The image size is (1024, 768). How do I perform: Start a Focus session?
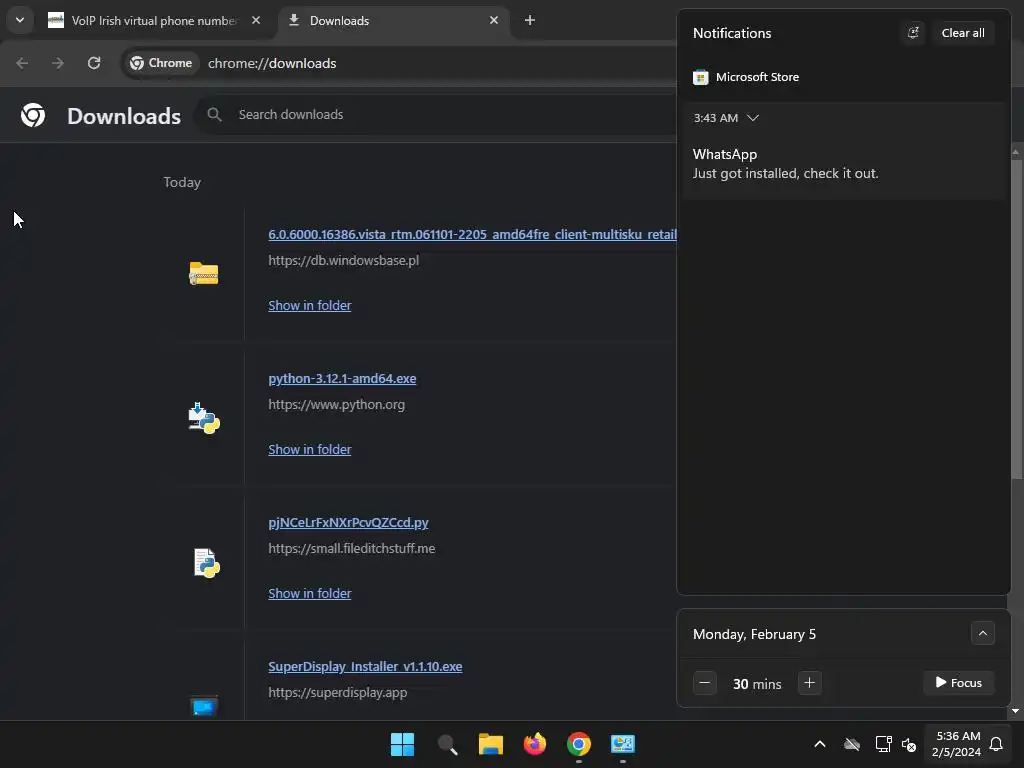click(958, 682)
